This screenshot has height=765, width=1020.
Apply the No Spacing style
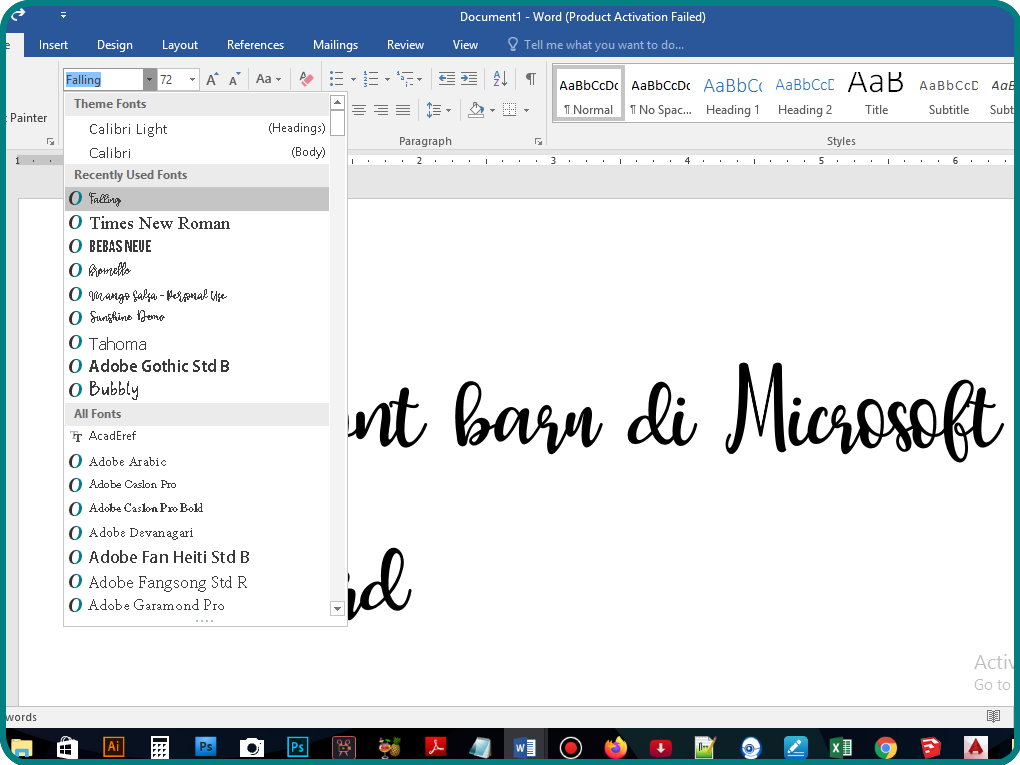(x=660, y=94)
